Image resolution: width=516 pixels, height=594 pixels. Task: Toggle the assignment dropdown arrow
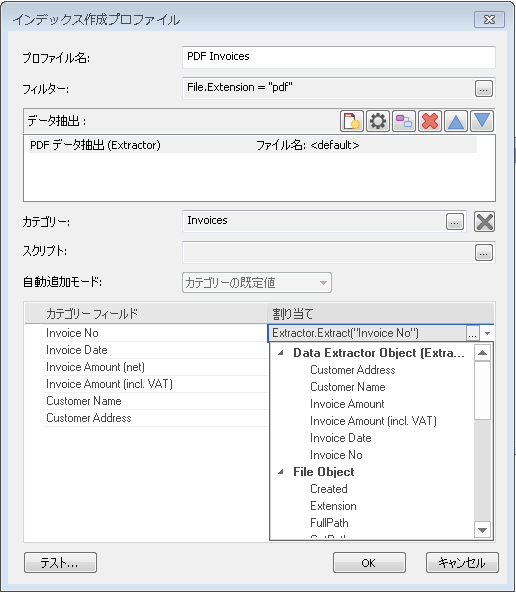487,334
